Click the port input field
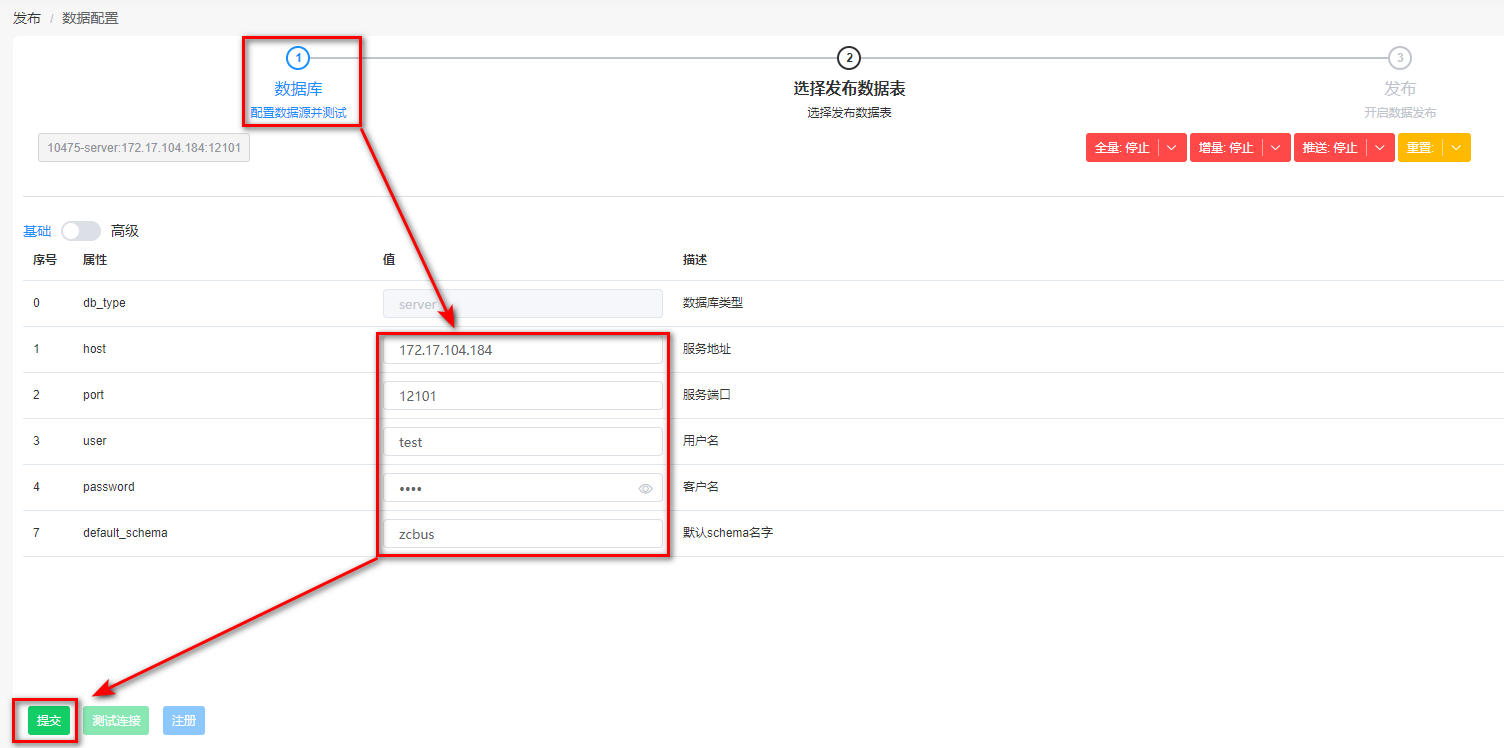 pos(522,396)
